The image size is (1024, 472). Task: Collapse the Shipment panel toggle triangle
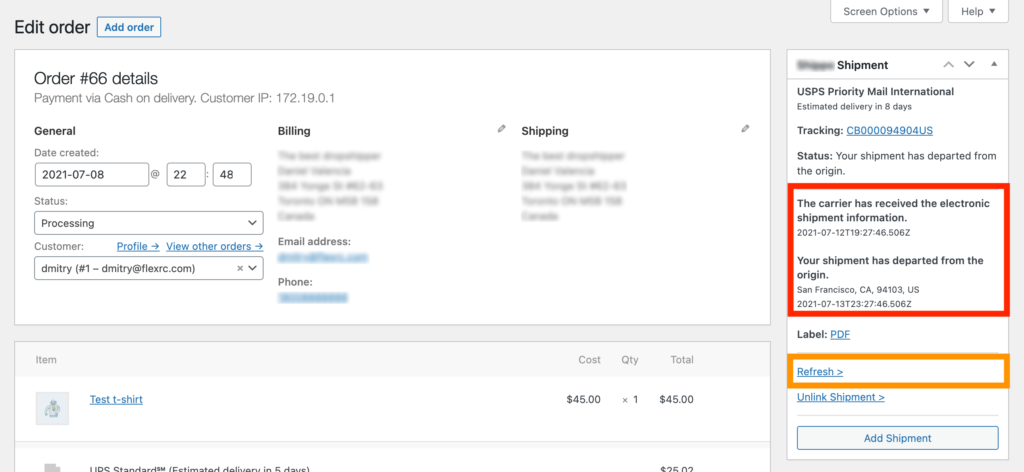[994, 64]
